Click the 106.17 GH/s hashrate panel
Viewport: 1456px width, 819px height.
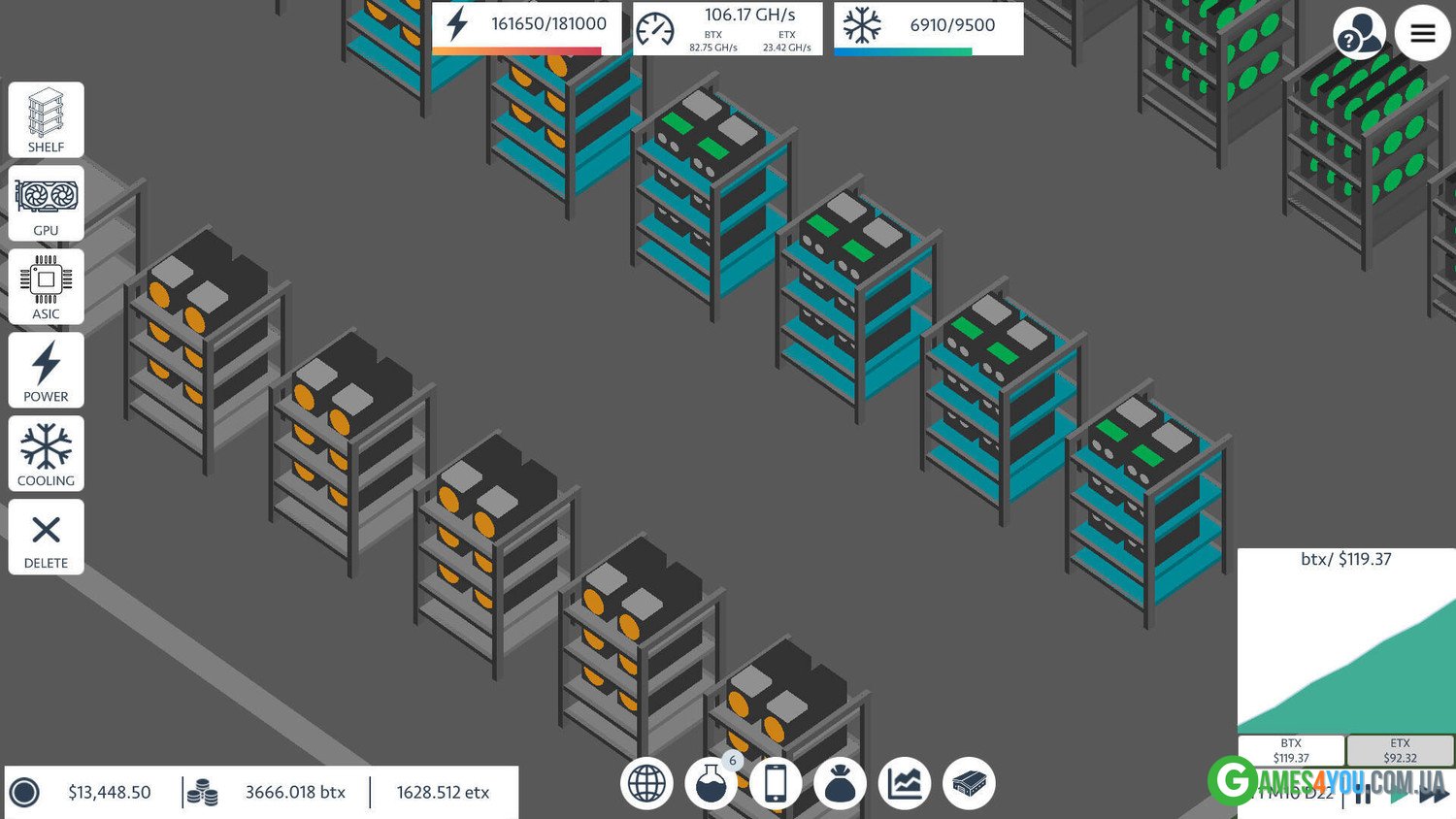coord(727,28)
